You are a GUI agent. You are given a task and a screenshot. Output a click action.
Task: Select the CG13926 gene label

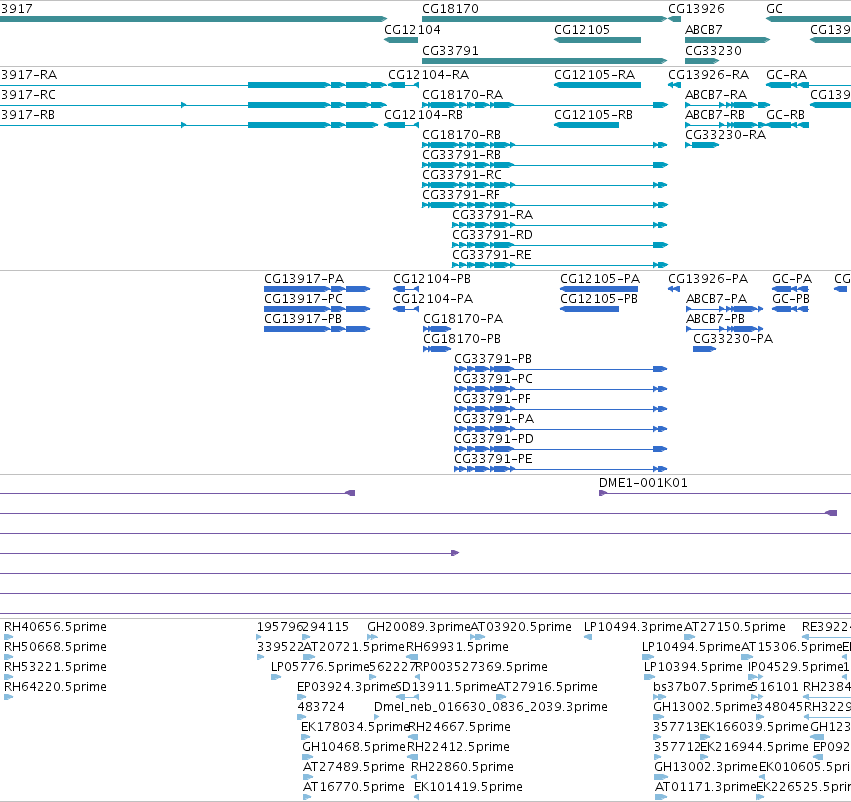click(696, 9)
